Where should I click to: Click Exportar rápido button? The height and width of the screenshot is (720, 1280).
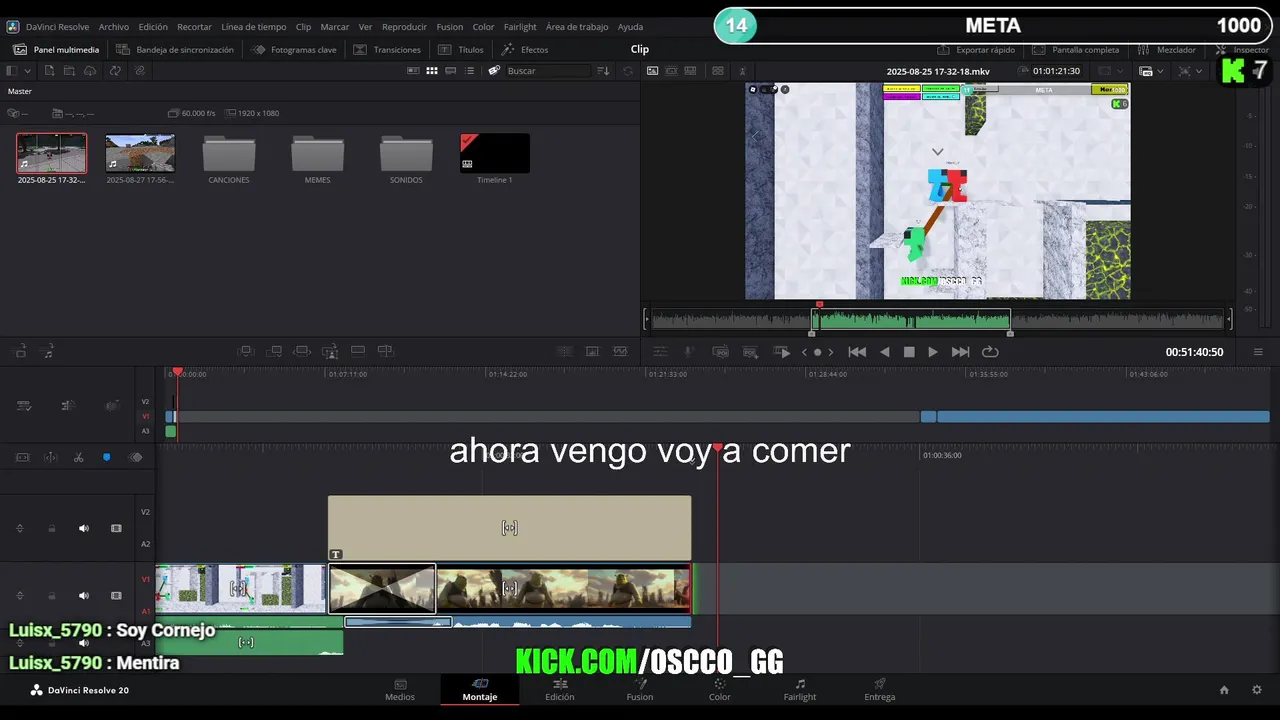pyautogui.click(x=976, y=49)
